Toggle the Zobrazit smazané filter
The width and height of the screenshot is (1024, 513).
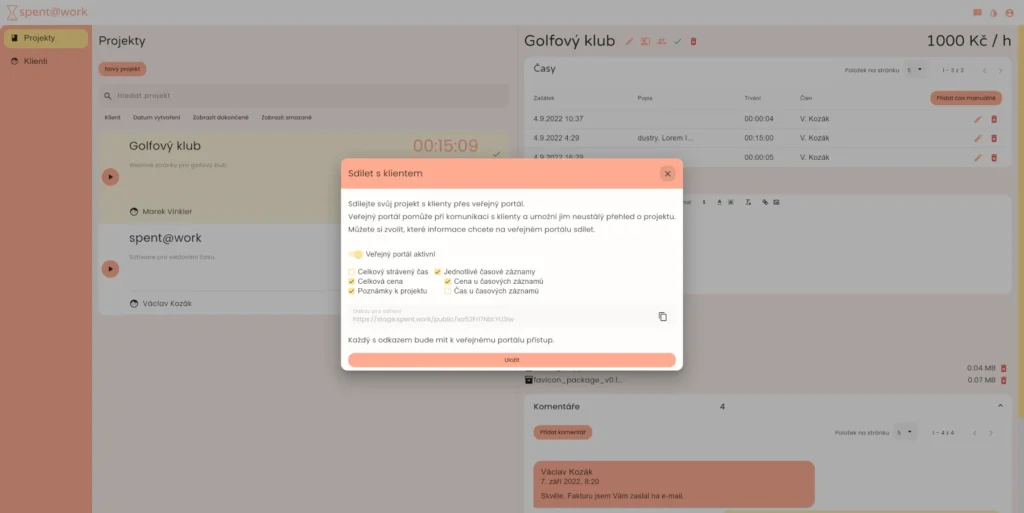coord(287,117)
